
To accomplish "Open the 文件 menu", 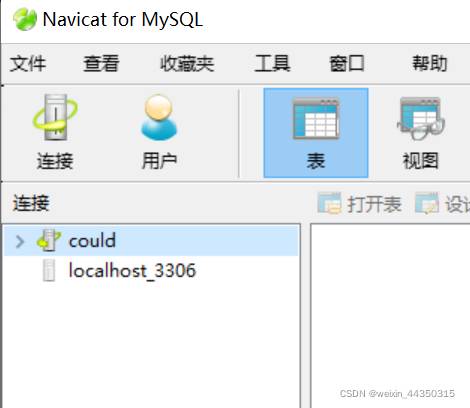I will point(28,63).
